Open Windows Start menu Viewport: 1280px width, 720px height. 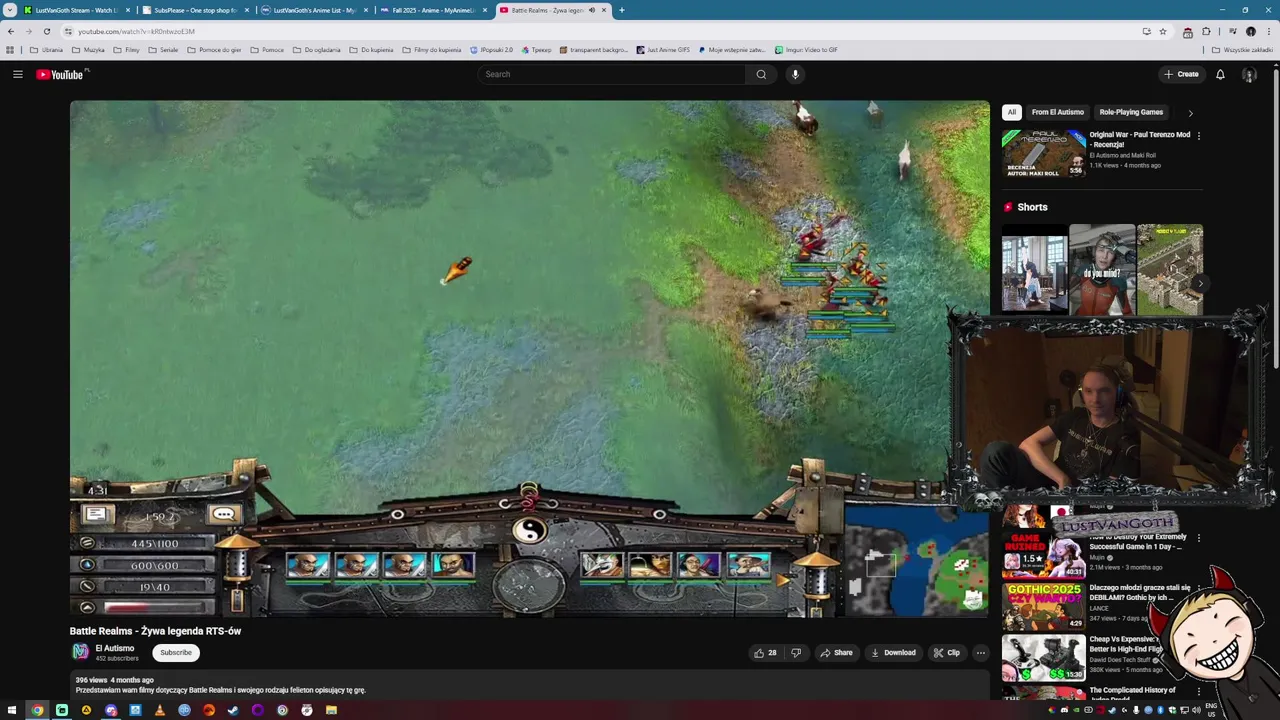point(12,710)
